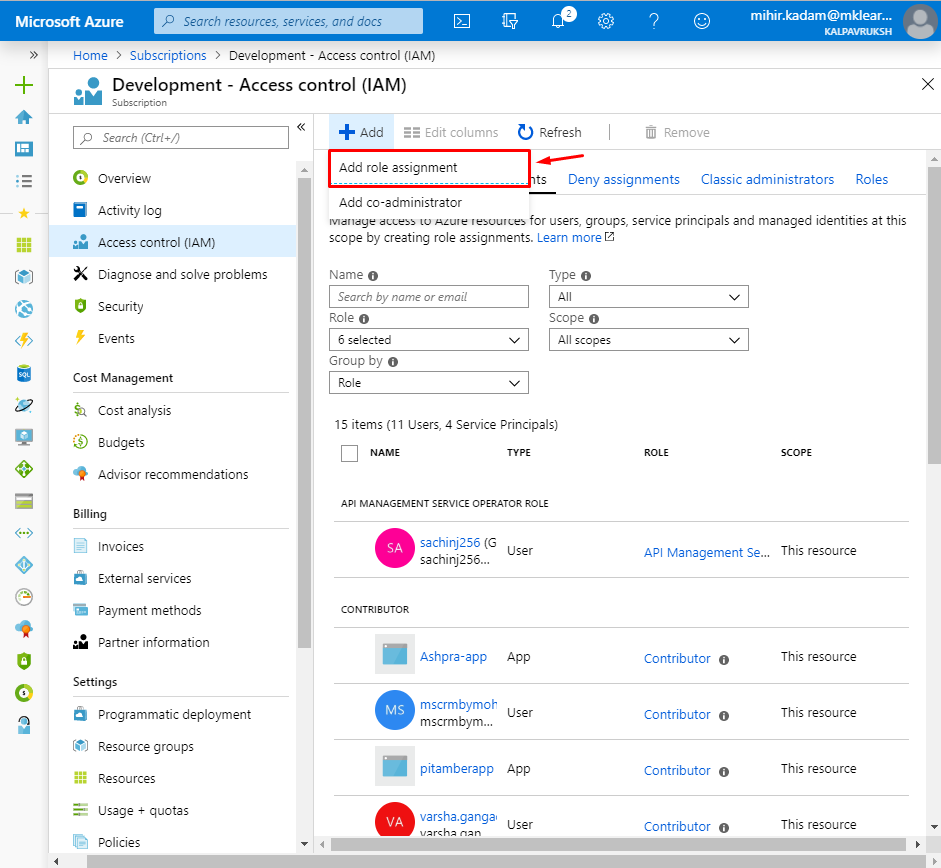Go to Home breadcrumb link
Viewport: 941px width, 868px height.
coord(90,55)
